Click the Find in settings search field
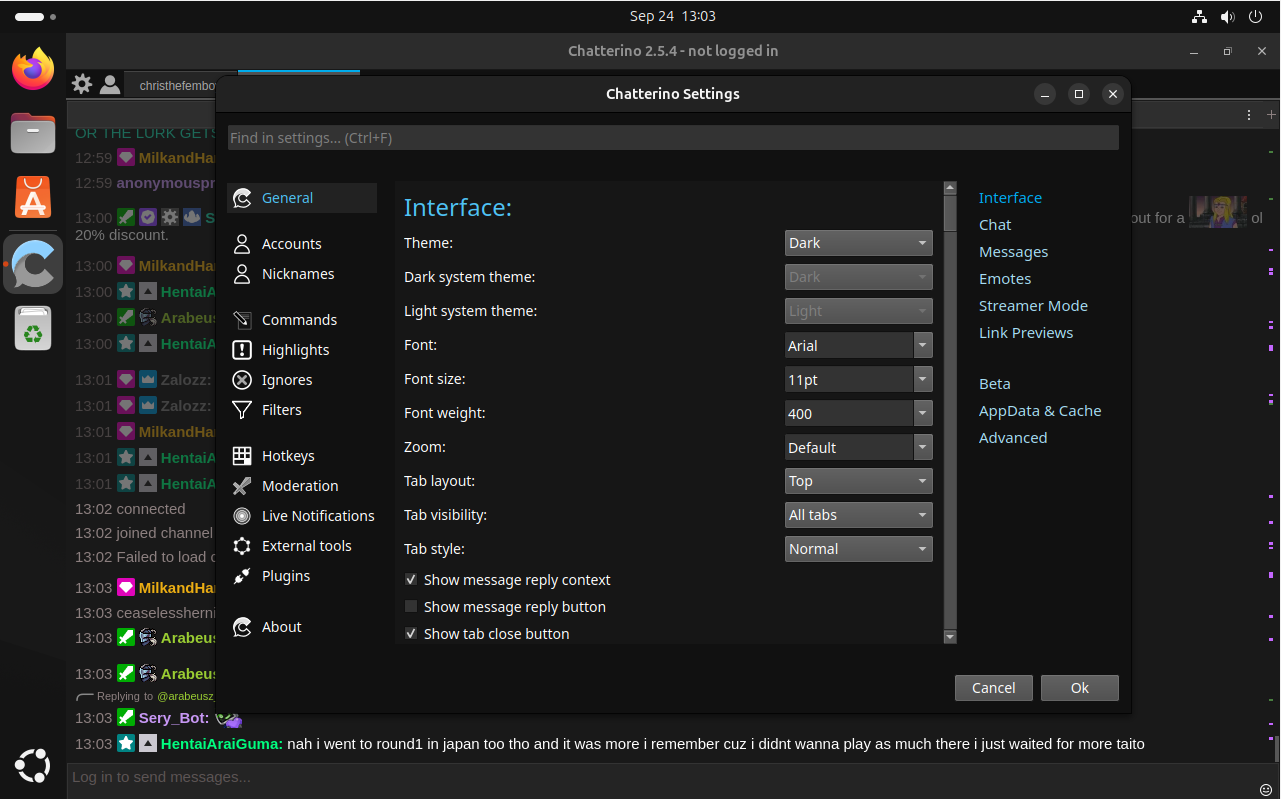The width and height of the screenshot is (1281, 799). (x=672, y=137)
